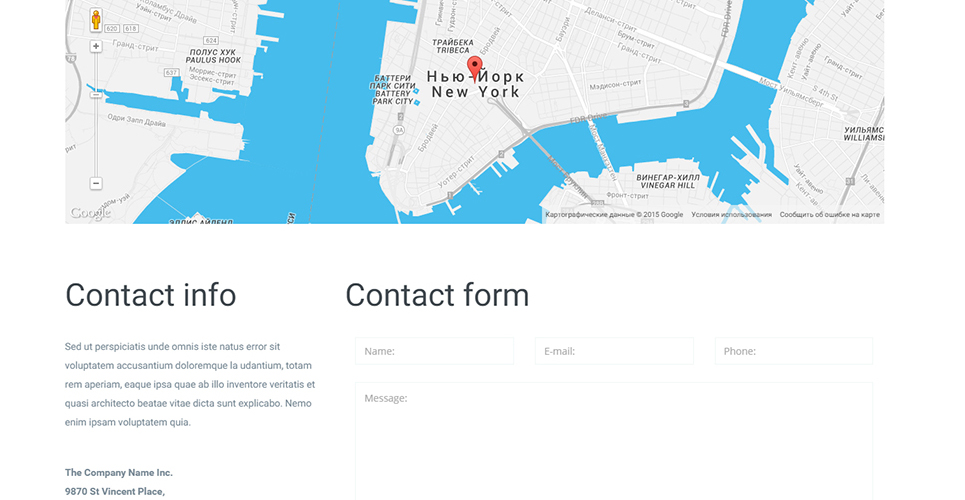This screenshot has height=500, width=965.
Task: Click the Мэдисон-стрит street label
Action: 615,86
